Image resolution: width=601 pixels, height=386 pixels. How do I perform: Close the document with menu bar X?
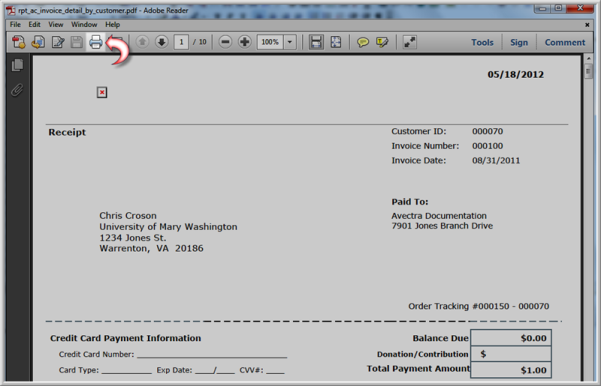tap(587, 25)
